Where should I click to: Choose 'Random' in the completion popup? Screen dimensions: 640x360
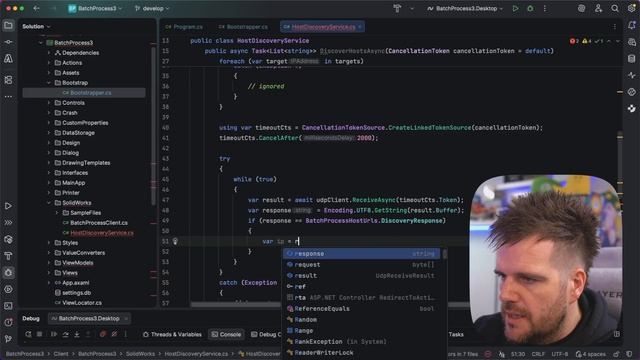point(362,320)
